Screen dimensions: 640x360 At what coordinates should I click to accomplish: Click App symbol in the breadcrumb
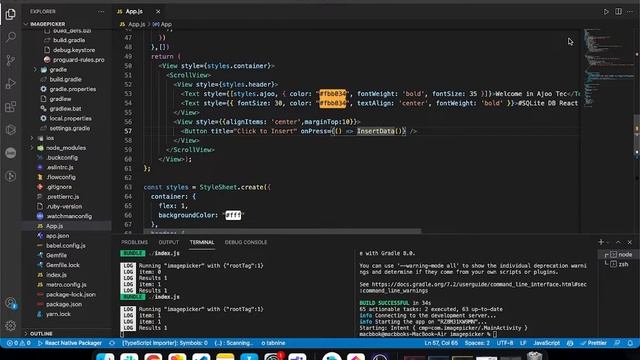tap(163, 24)
